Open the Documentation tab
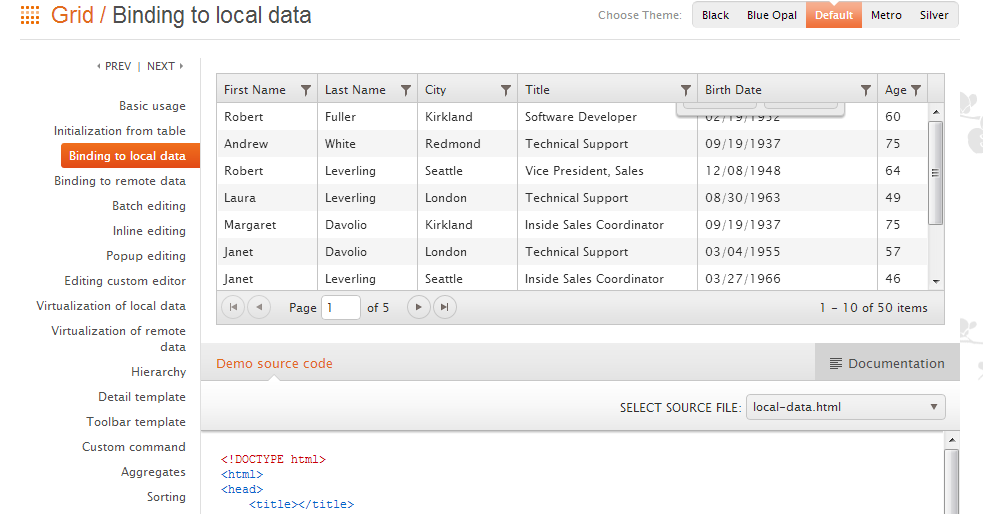Image resolution: width=983 pixels, height=514 pixels. tap(887, 363)
